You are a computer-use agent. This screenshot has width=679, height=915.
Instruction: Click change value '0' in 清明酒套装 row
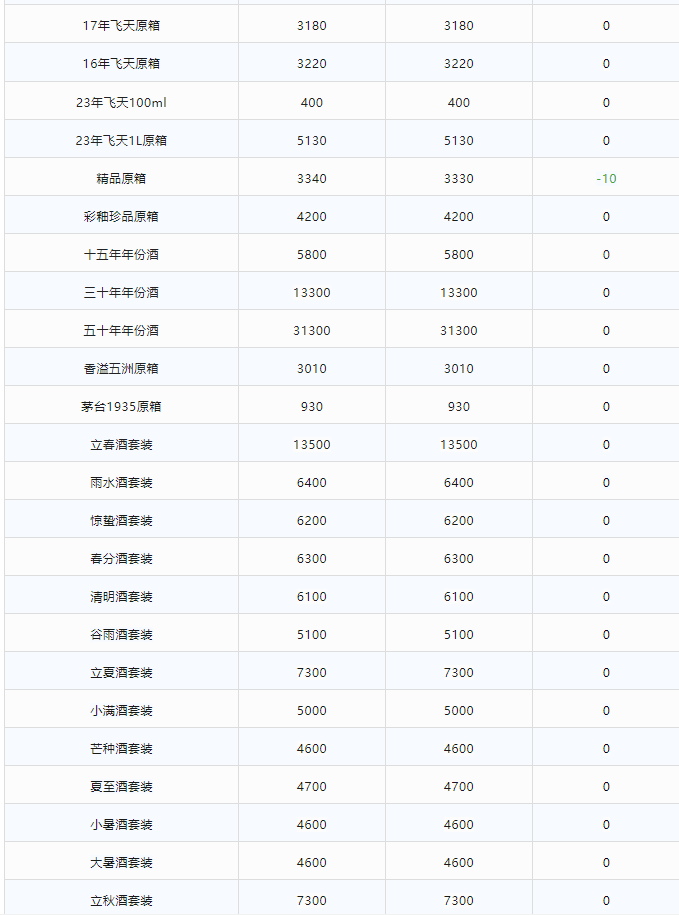click(x=606, y=596)
